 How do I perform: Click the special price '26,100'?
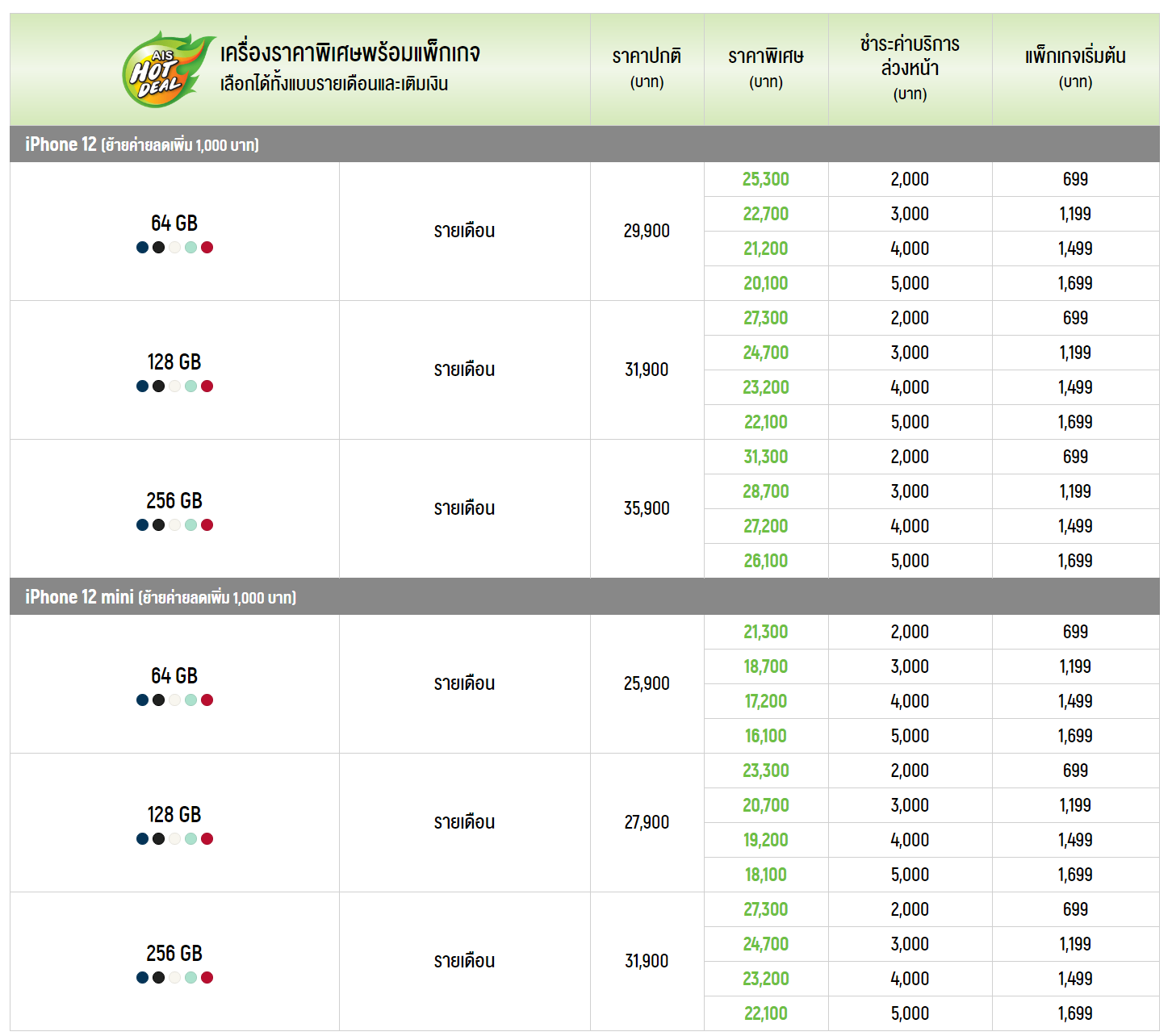[x=766, y=561]
